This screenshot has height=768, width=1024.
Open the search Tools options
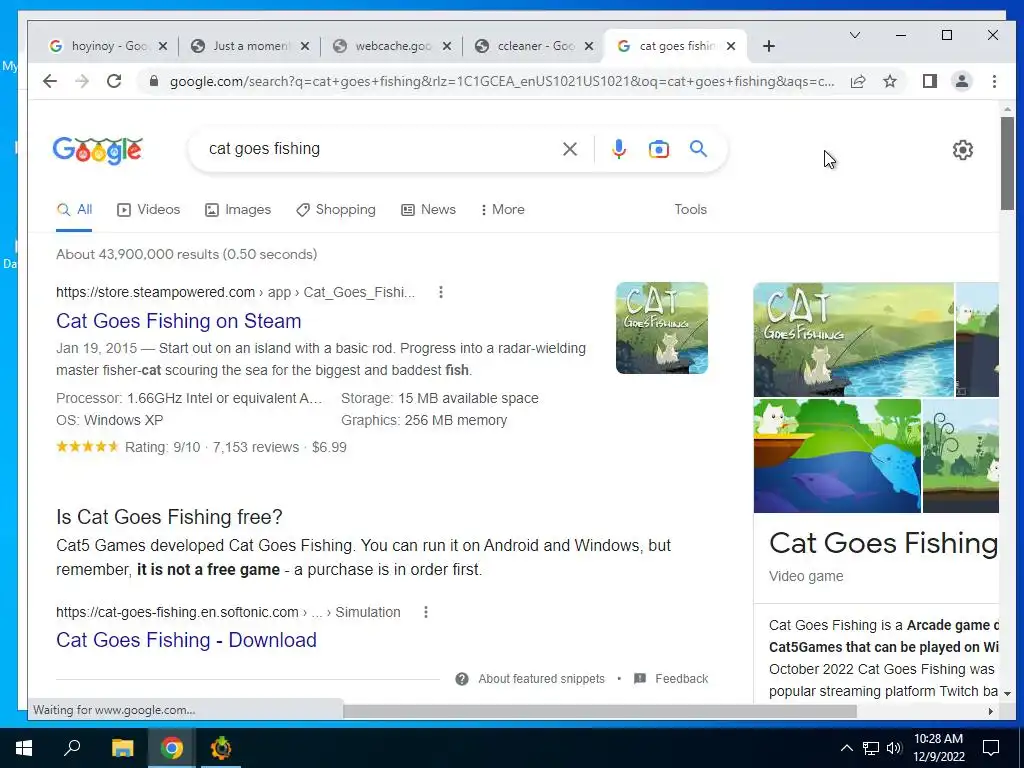690,210
